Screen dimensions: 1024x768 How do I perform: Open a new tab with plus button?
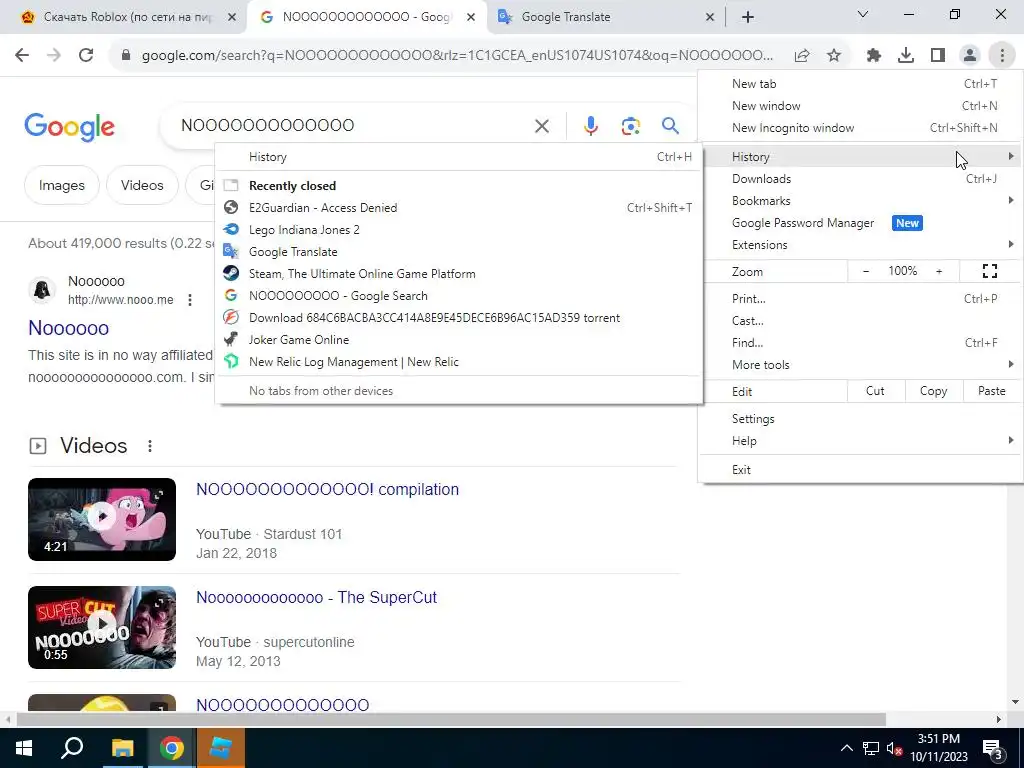[x=748, y=17]
